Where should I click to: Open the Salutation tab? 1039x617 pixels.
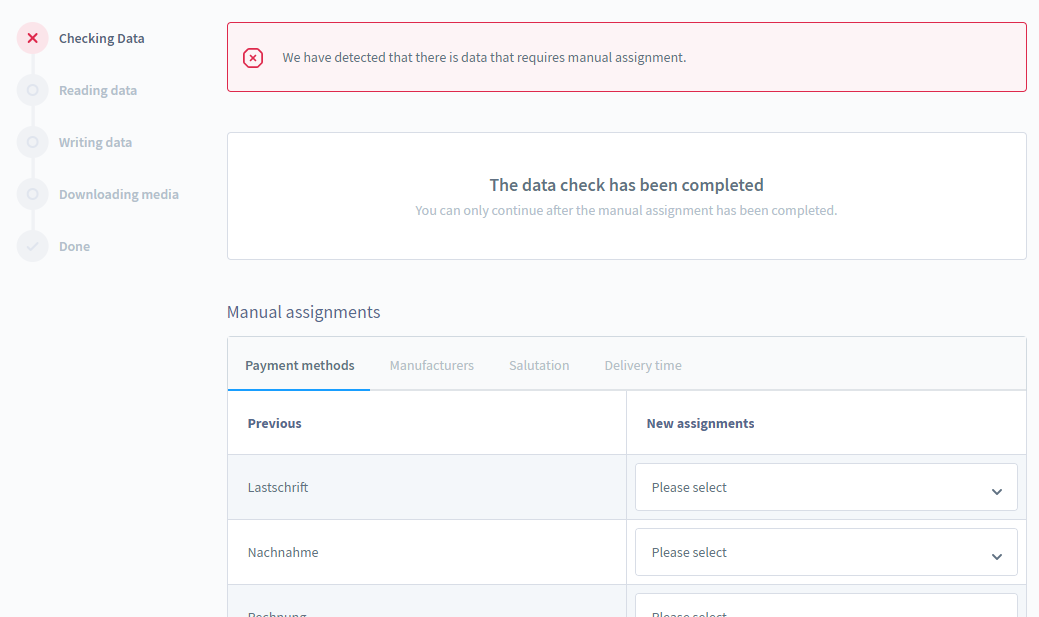click(538, 366)
